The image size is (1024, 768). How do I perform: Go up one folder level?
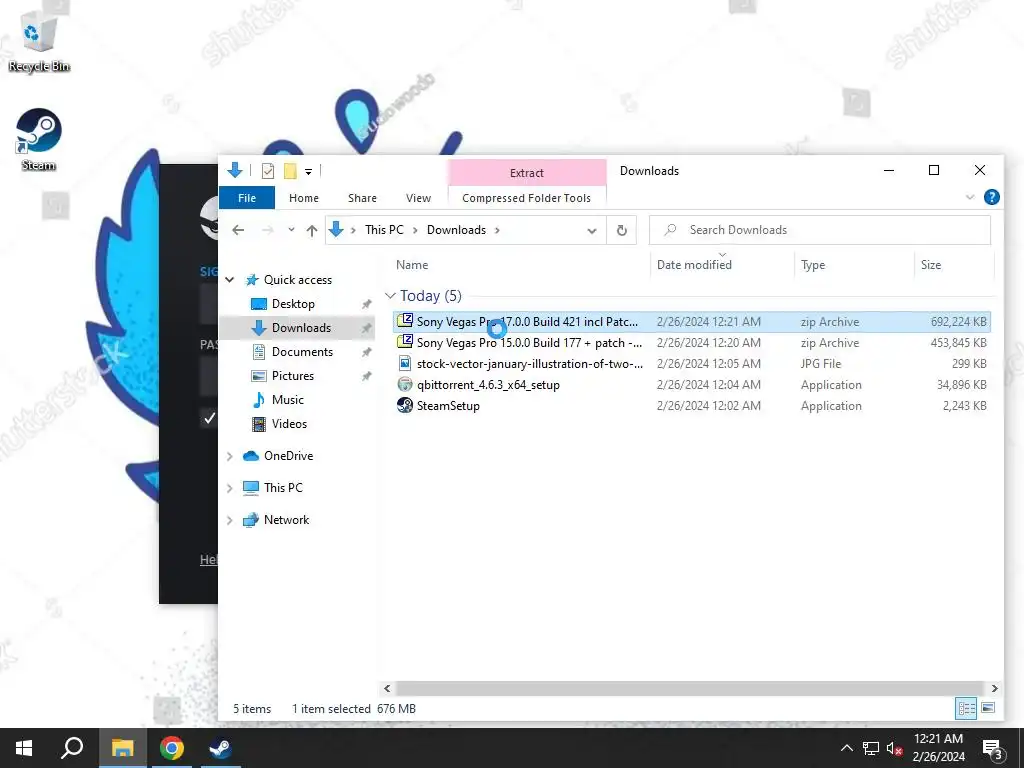click(312, 230)
